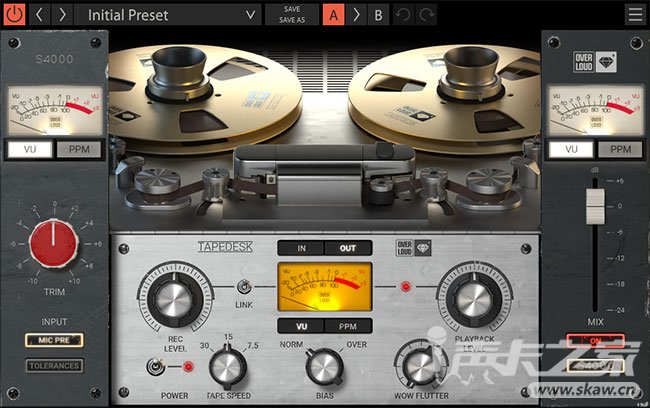Toggle the orange plugin power/bypass button
This screenshot has height=408, width=650.
14,15
